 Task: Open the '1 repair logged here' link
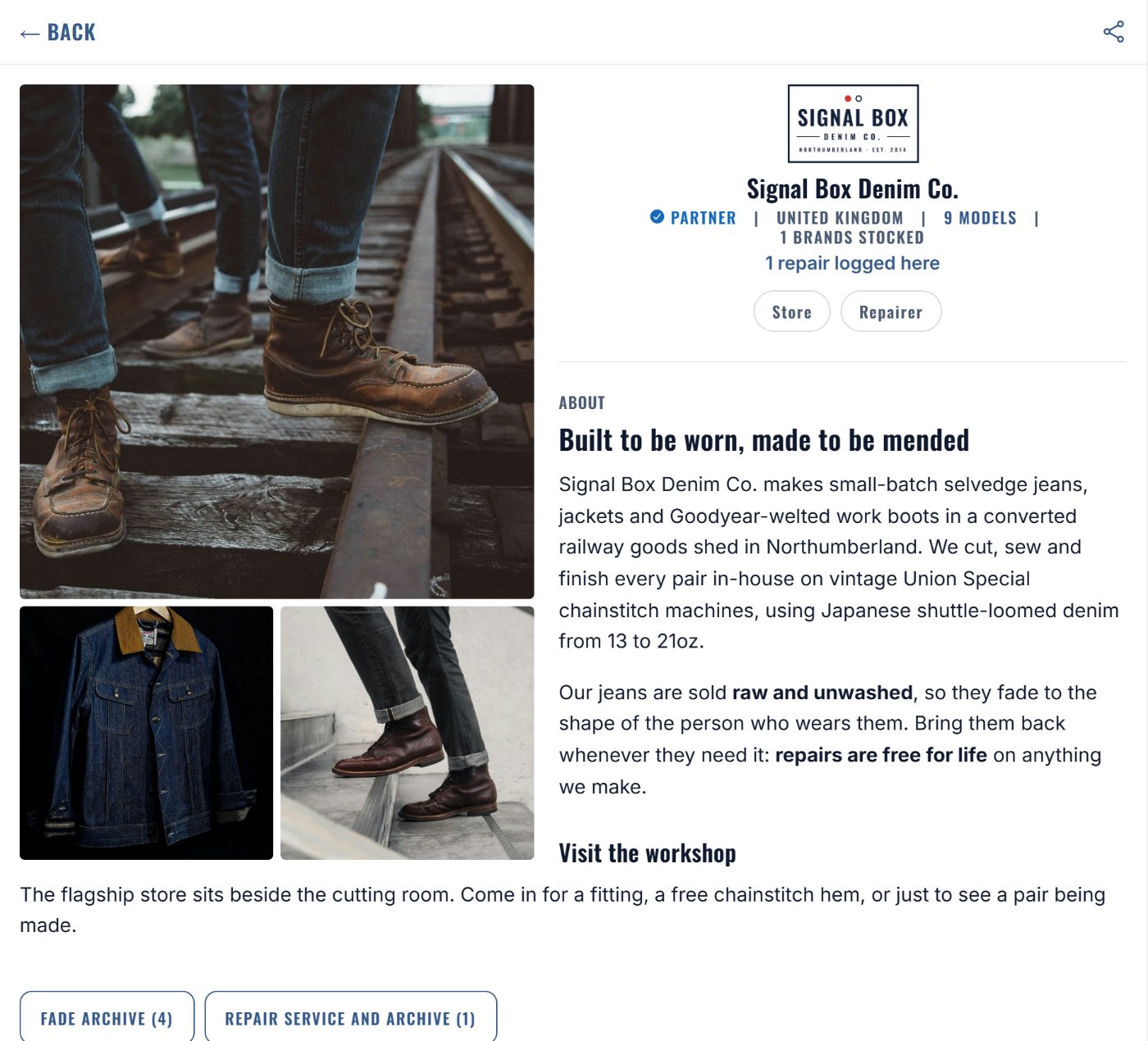click(852, 263)
